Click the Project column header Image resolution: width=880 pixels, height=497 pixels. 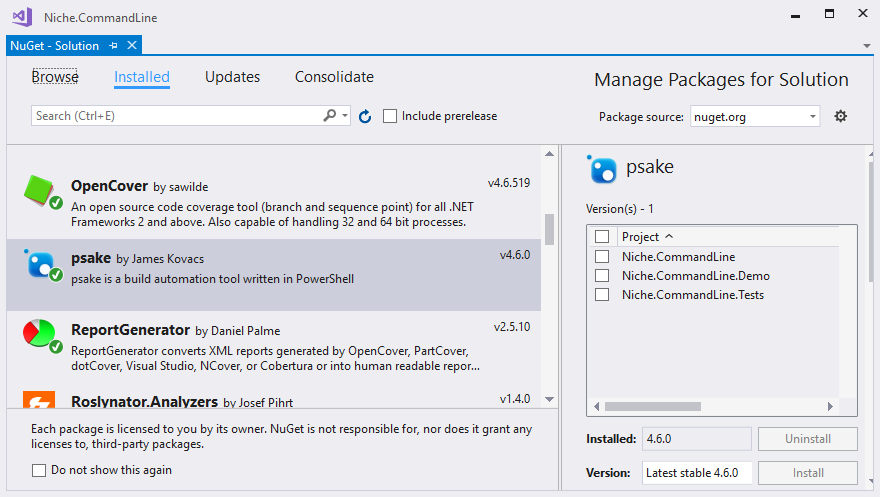728,237
